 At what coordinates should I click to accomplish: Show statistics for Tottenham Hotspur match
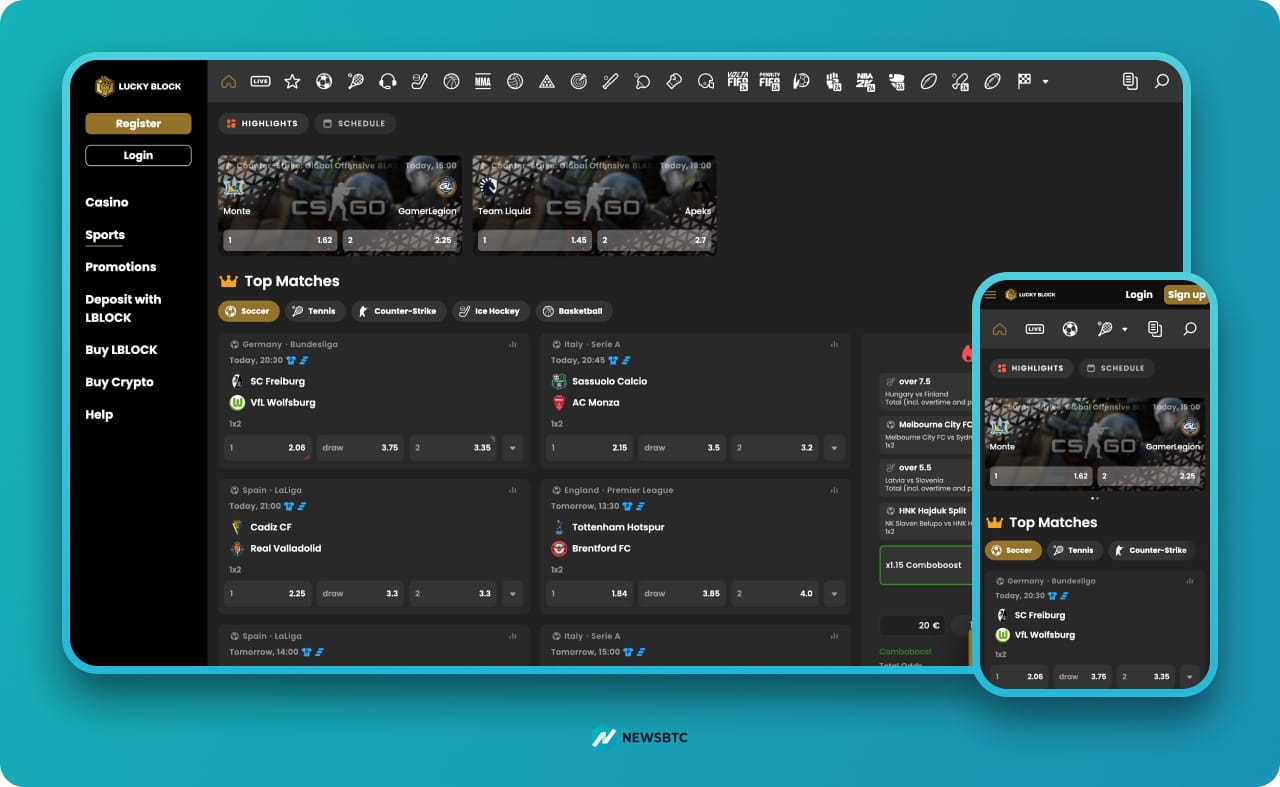[835, 490]
